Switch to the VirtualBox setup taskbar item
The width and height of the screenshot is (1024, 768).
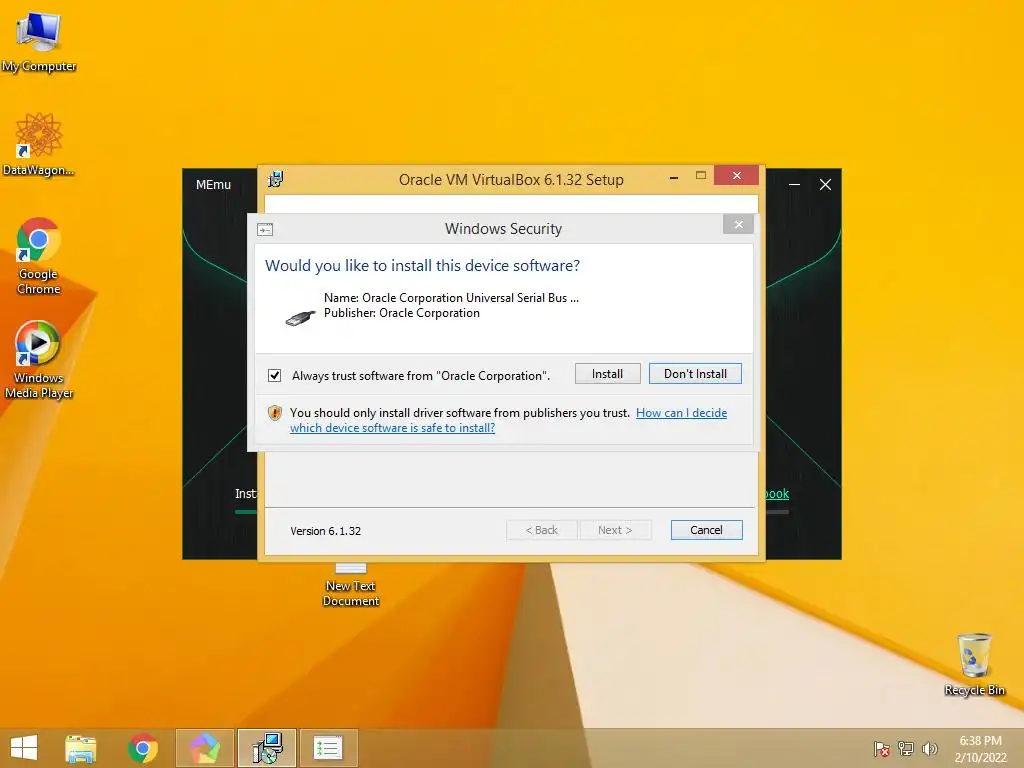[266, 748]
